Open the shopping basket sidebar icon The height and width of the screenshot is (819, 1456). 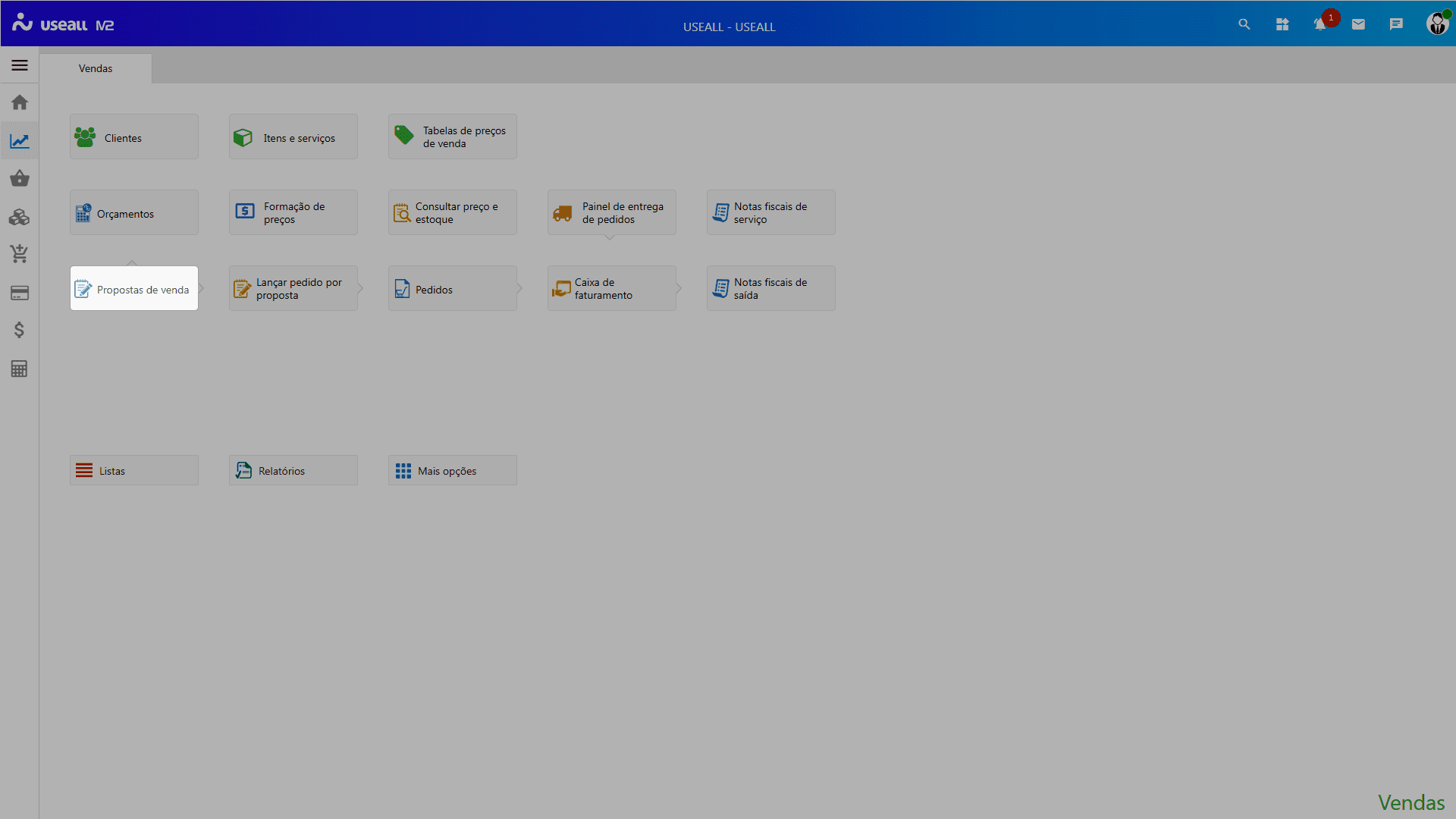coord(20,179)
